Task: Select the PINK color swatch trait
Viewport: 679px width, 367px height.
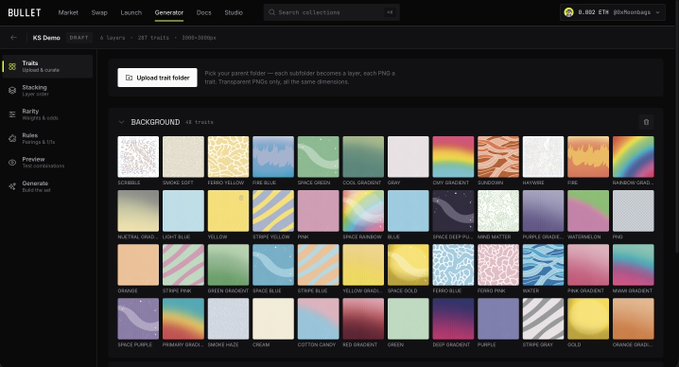Action: tap(318, 211)
